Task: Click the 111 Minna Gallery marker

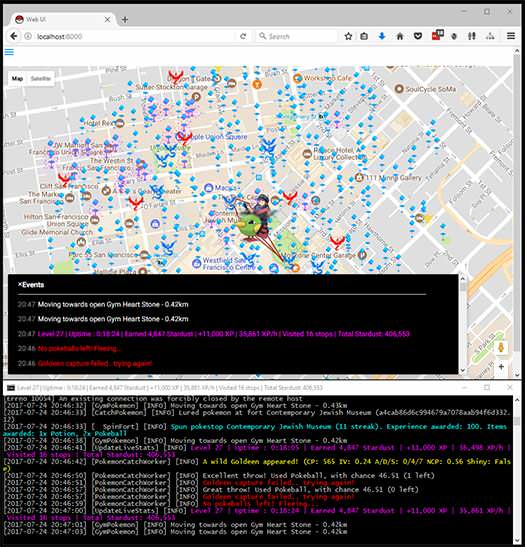Action: point(359,177)
